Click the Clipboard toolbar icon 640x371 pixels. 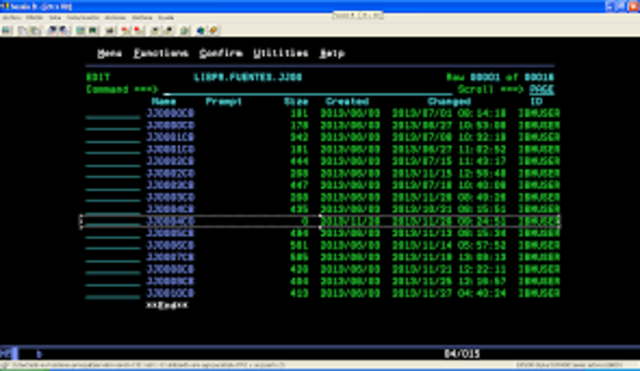(184, 31)
